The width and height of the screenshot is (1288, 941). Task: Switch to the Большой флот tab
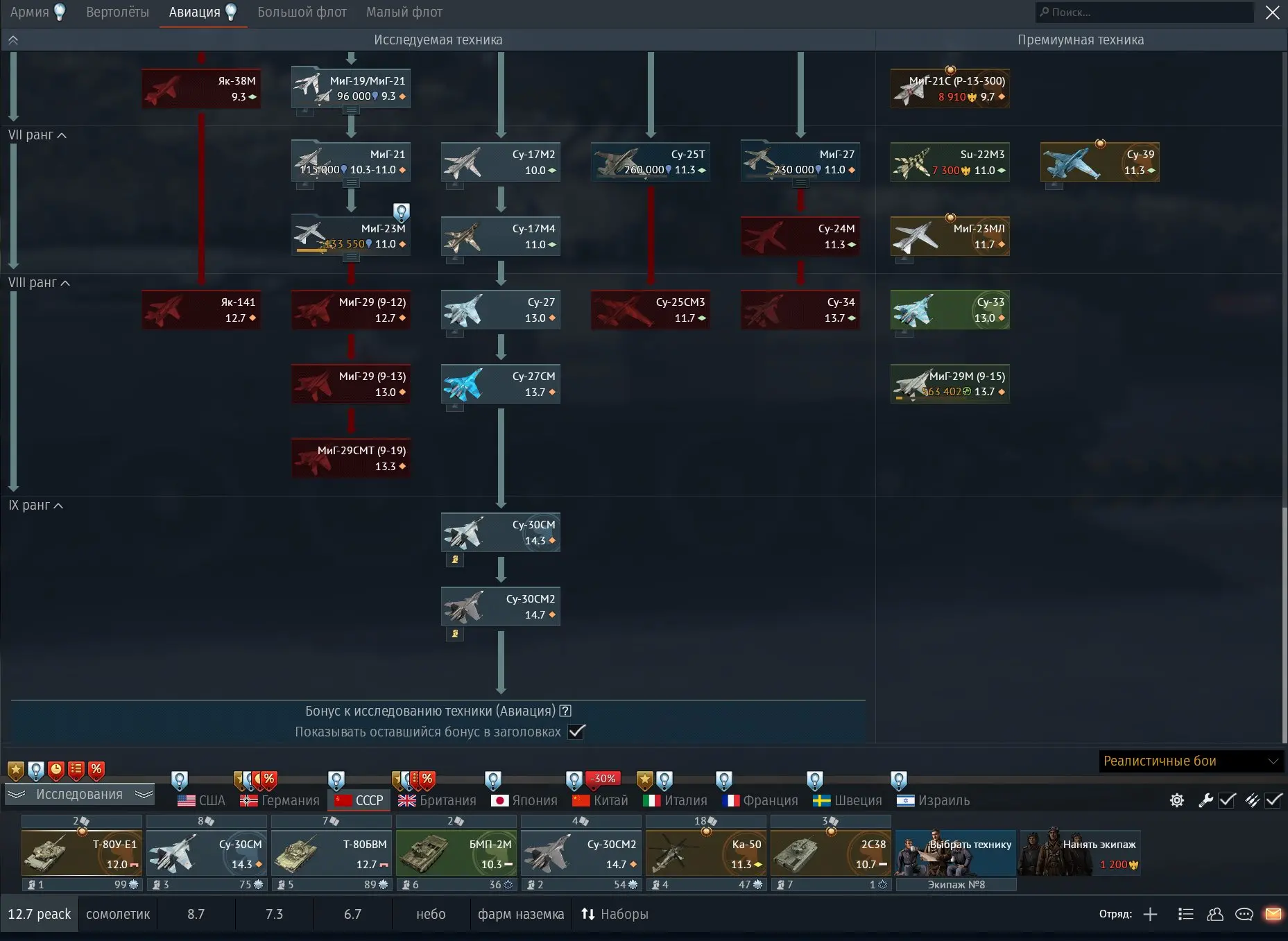coord(302,12)
